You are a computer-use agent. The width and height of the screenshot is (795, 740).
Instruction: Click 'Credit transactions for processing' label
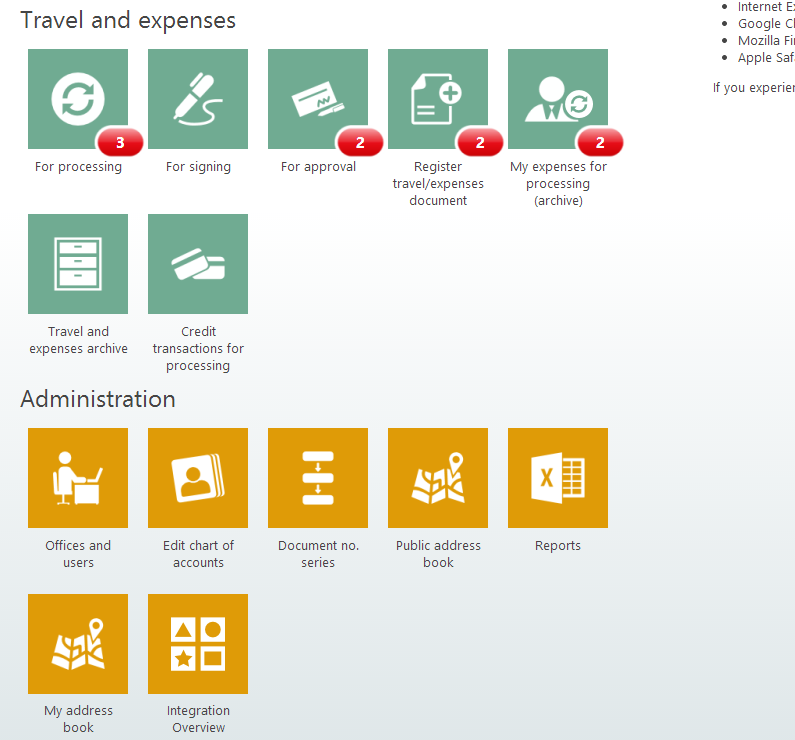point(198,349)
